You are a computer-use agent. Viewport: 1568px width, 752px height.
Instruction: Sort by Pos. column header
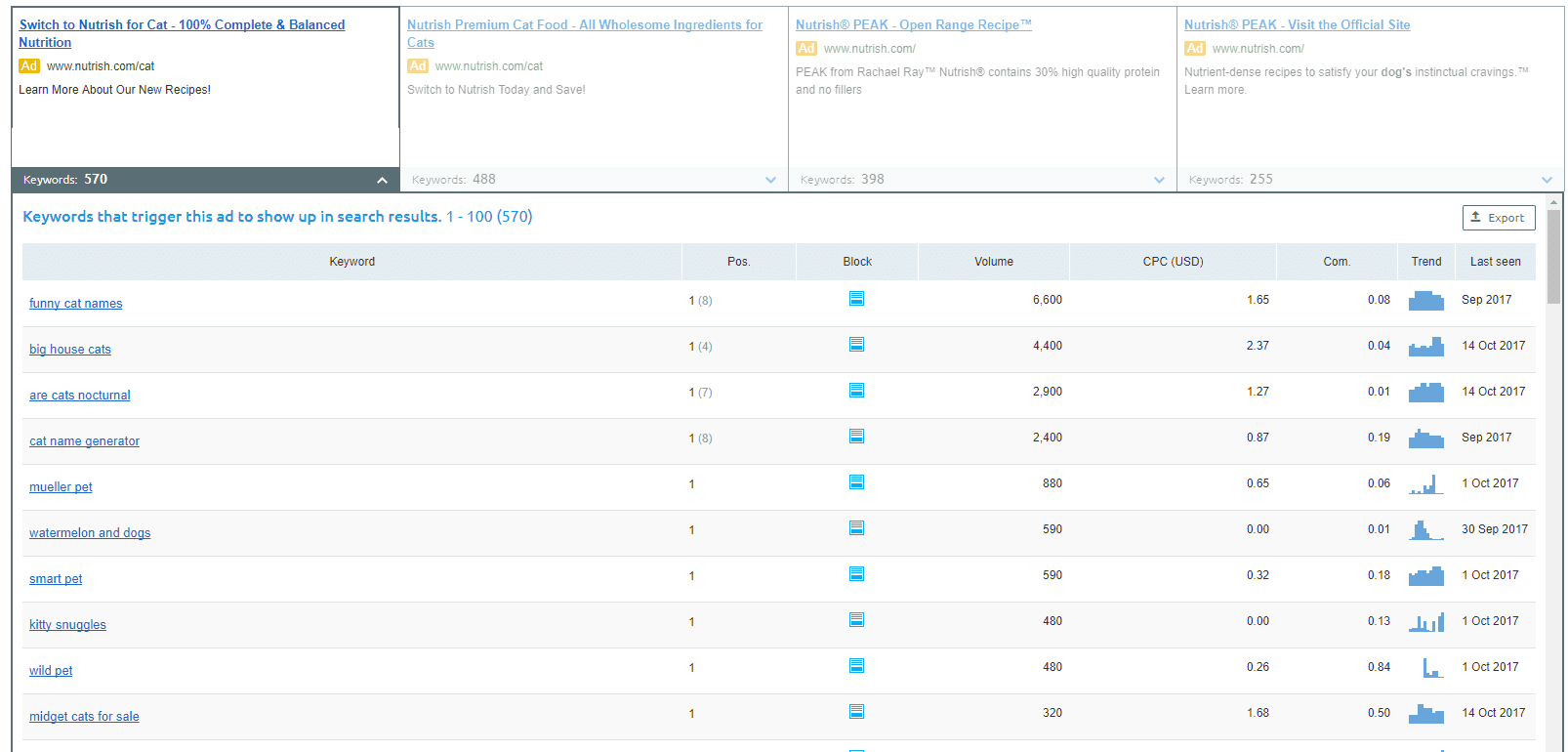click(739, 262)
